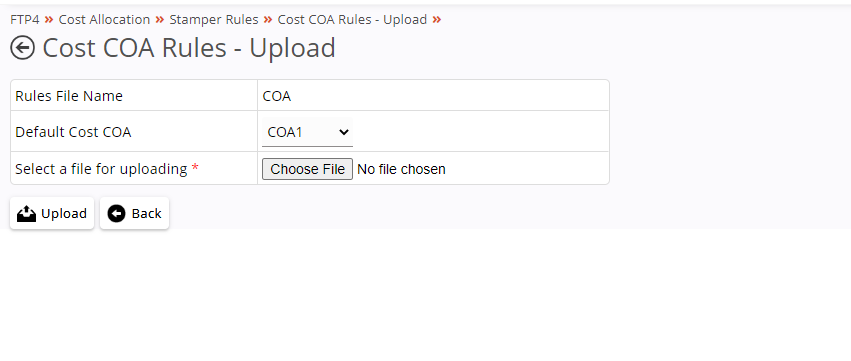The width and height of the screenshot is (851, 361).
Task: Click the 'Select a file for uploading' label
Action: [x=101, y=169]
